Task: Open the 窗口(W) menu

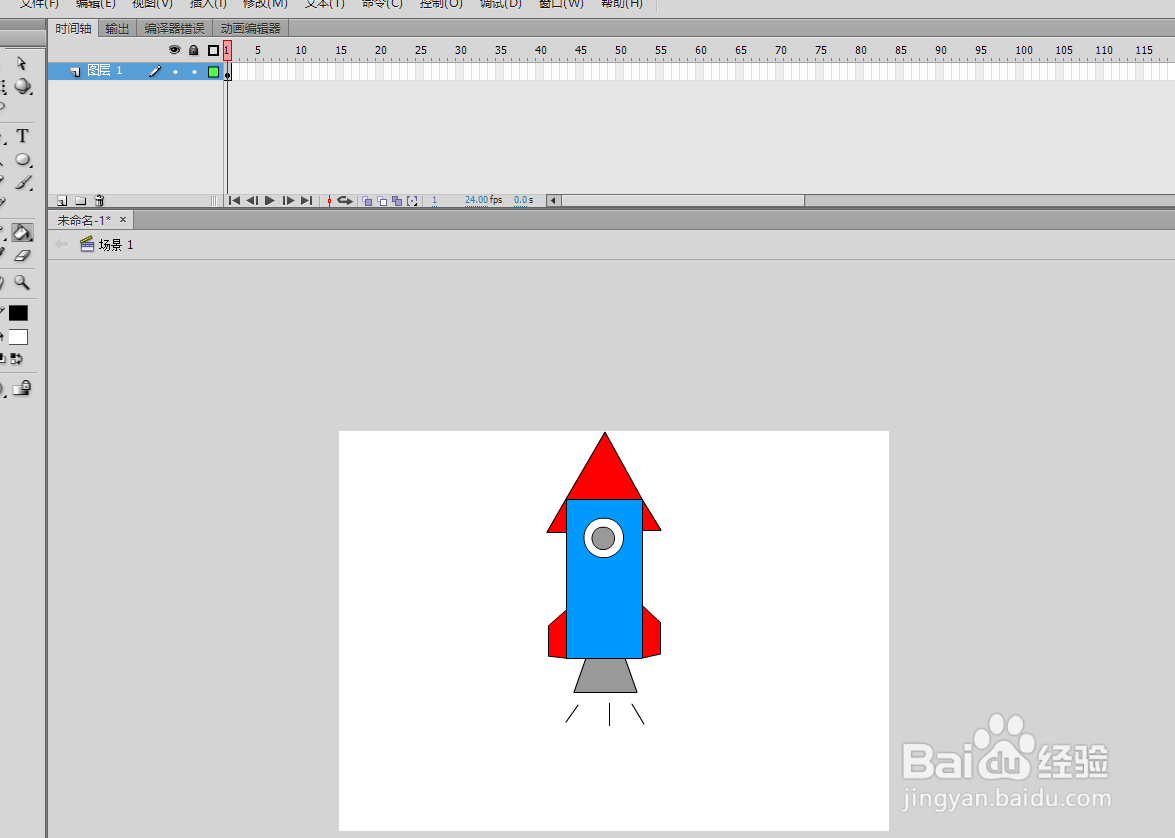Action: point(561,5)
